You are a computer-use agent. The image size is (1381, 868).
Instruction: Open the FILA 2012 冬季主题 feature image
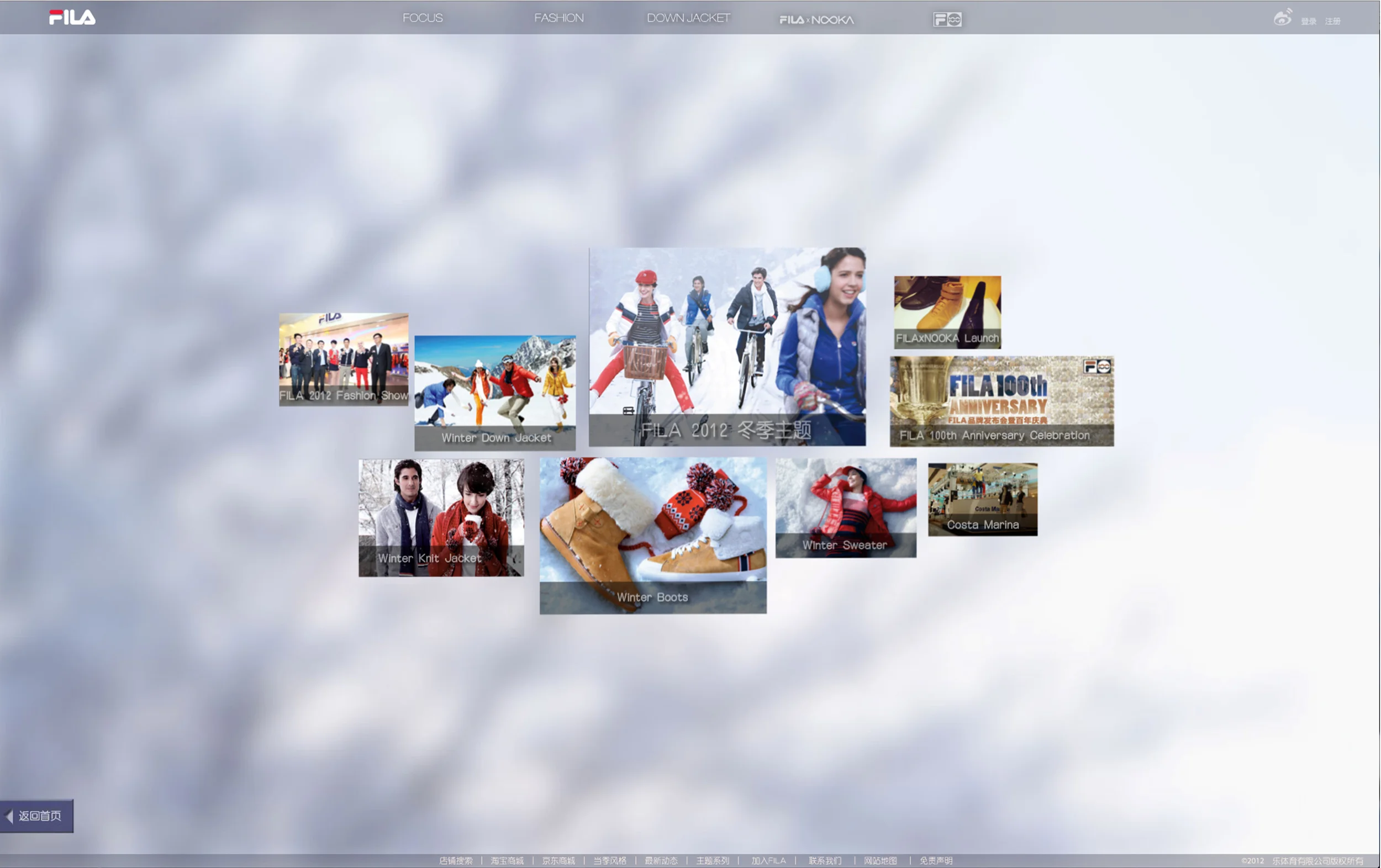click(727, 347)
